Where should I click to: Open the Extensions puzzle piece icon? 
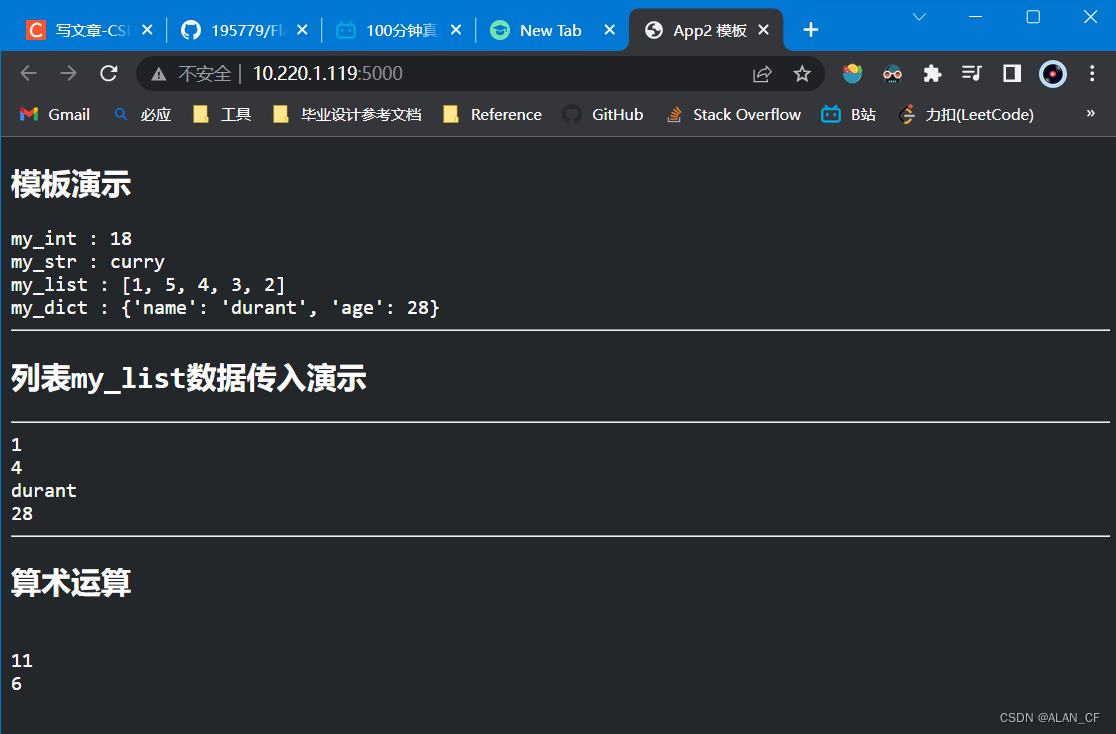coord(932,73)
